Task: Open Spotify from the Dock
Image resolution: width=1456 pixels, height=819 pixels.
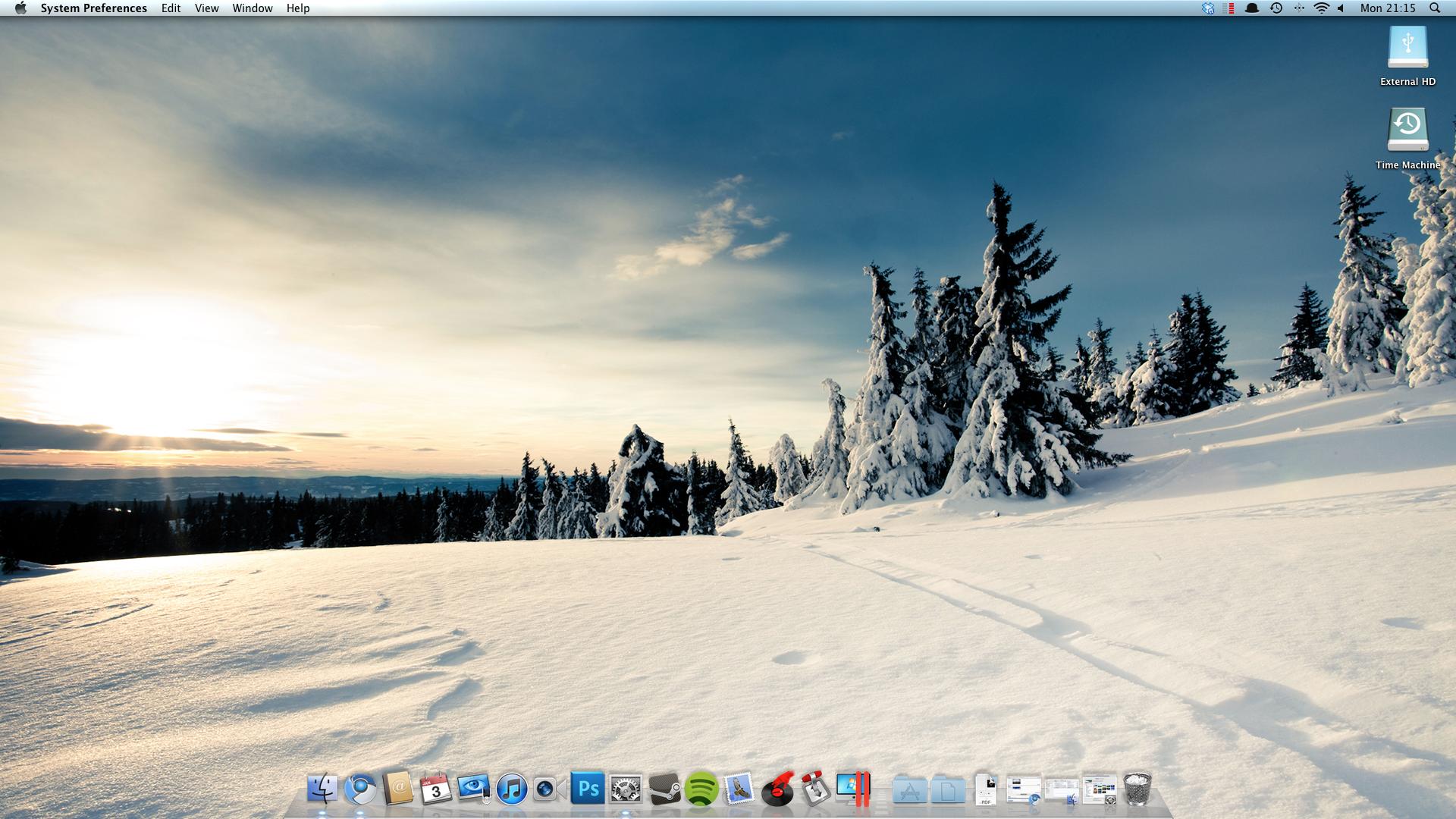Action: 701,789
